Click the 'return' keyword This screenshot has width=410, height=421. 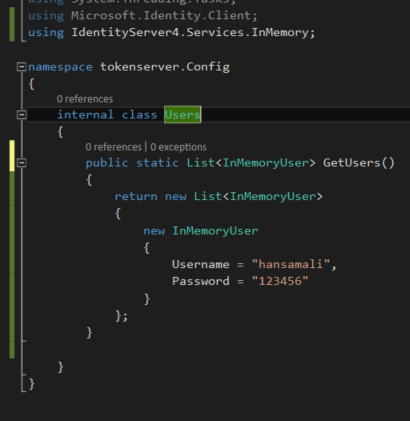[136, 196]
